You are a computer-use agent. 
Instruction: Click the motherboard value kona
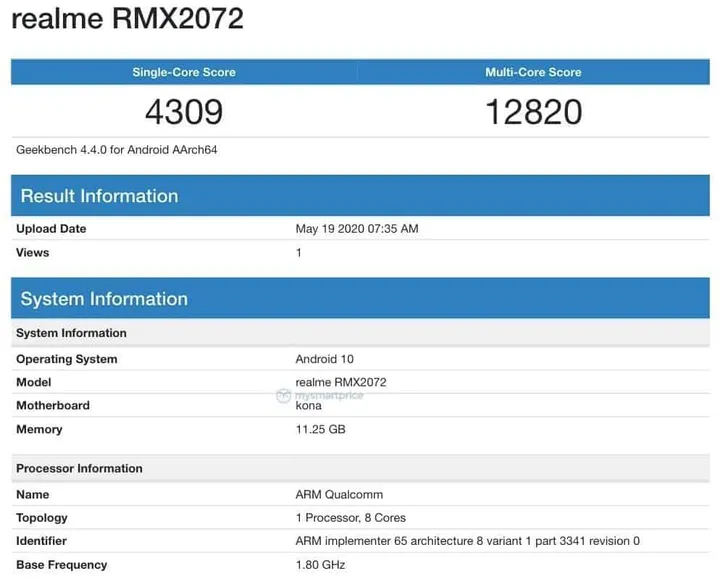pos(308,406)
